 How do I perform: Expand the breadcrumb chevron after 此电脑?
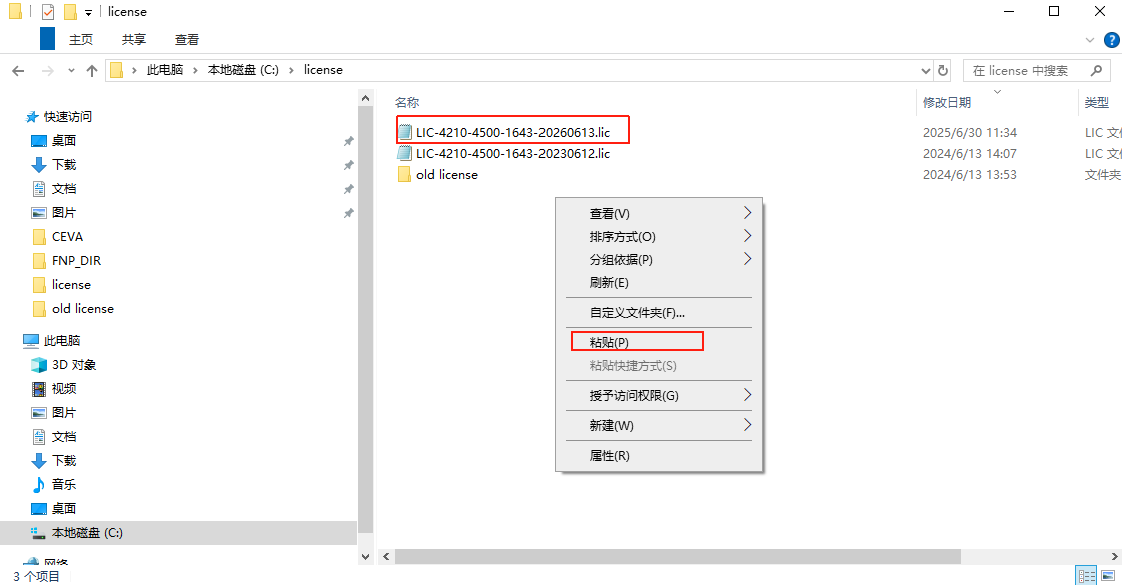point(195,70)
